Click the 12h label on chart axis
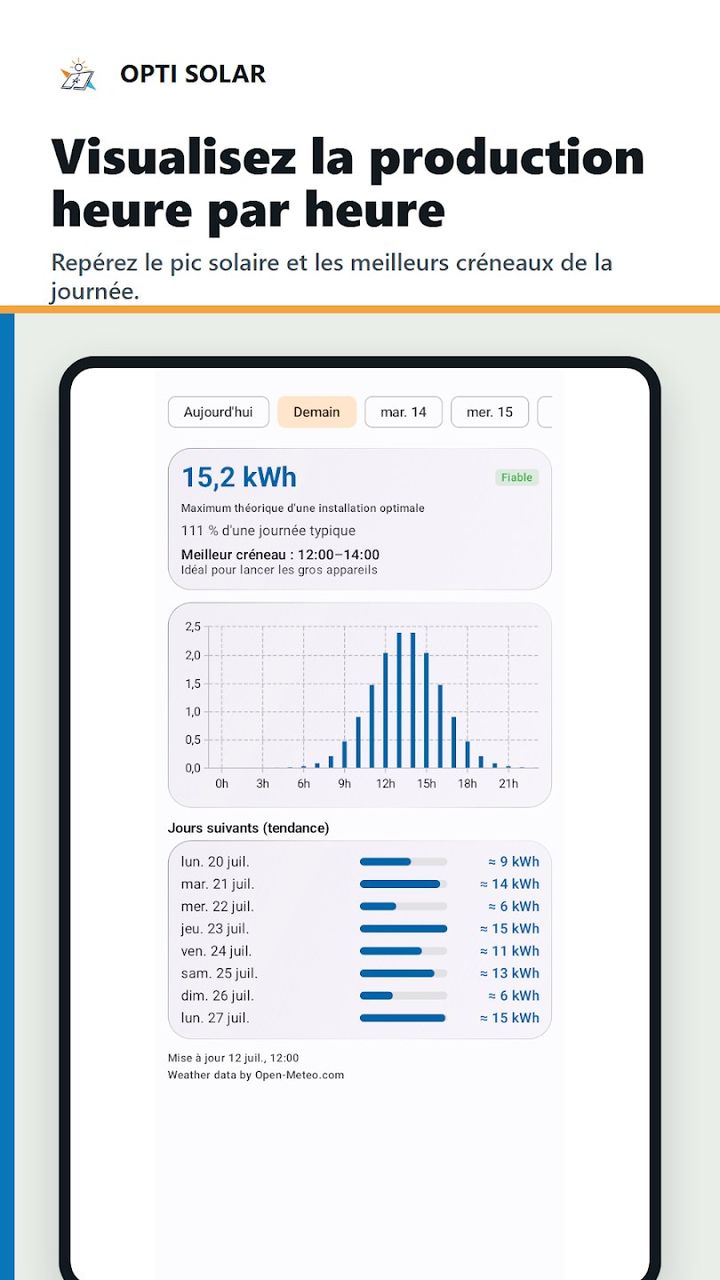Viewport: 720px width, 1280px height. 385,783
